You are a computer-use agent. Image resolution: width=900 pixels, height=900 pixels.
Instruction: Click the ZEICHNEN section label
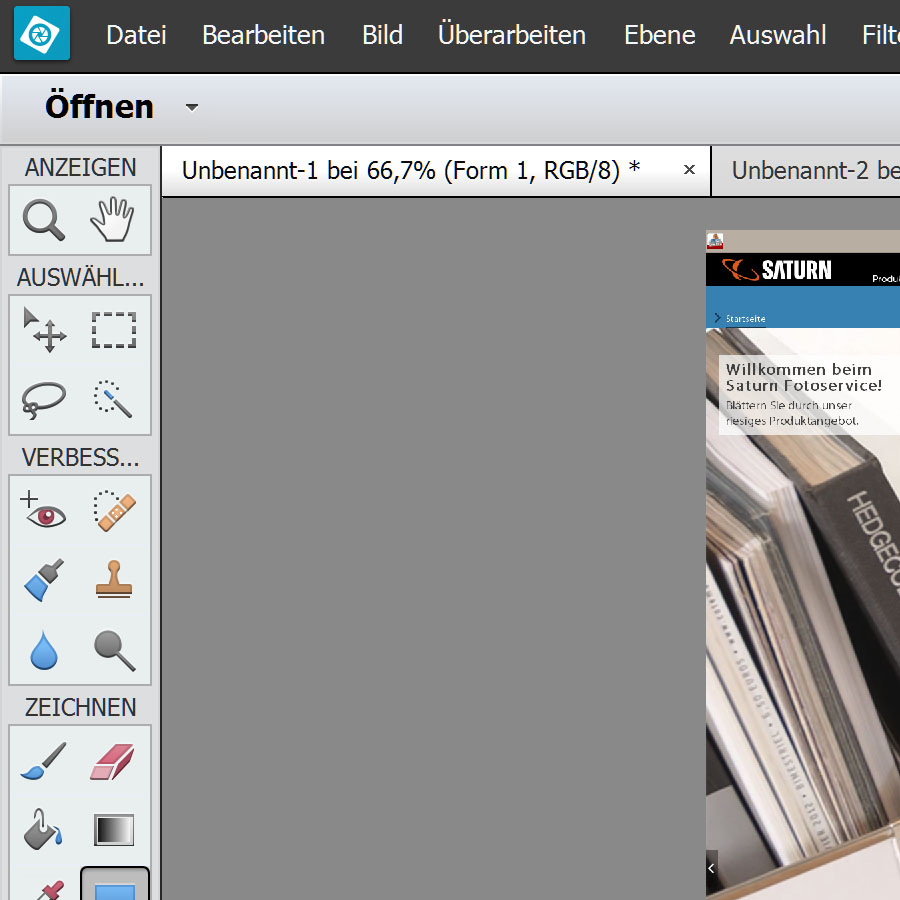(80, 707)
